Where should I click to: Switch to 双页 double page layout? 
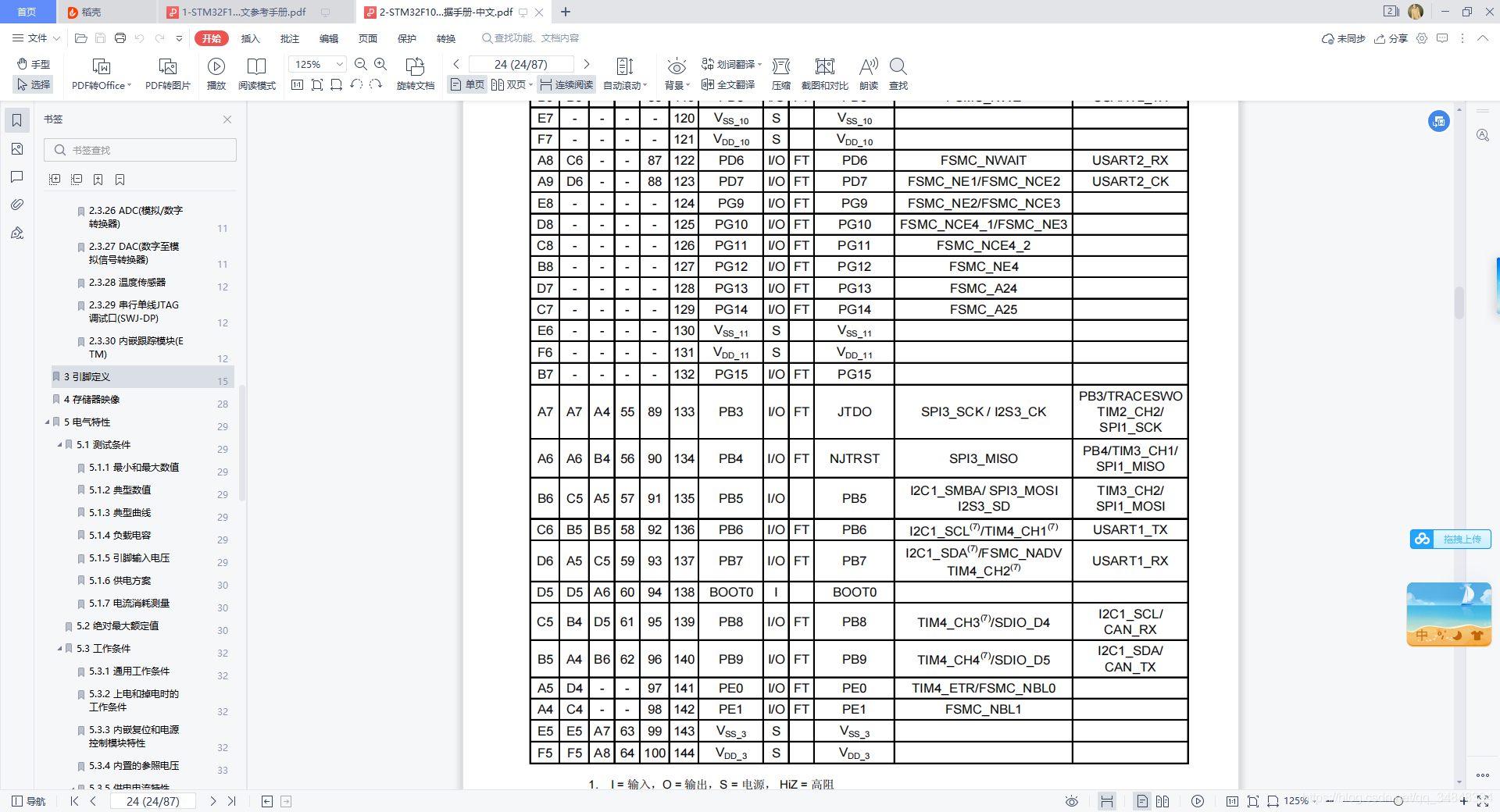[x=511, y=84]
